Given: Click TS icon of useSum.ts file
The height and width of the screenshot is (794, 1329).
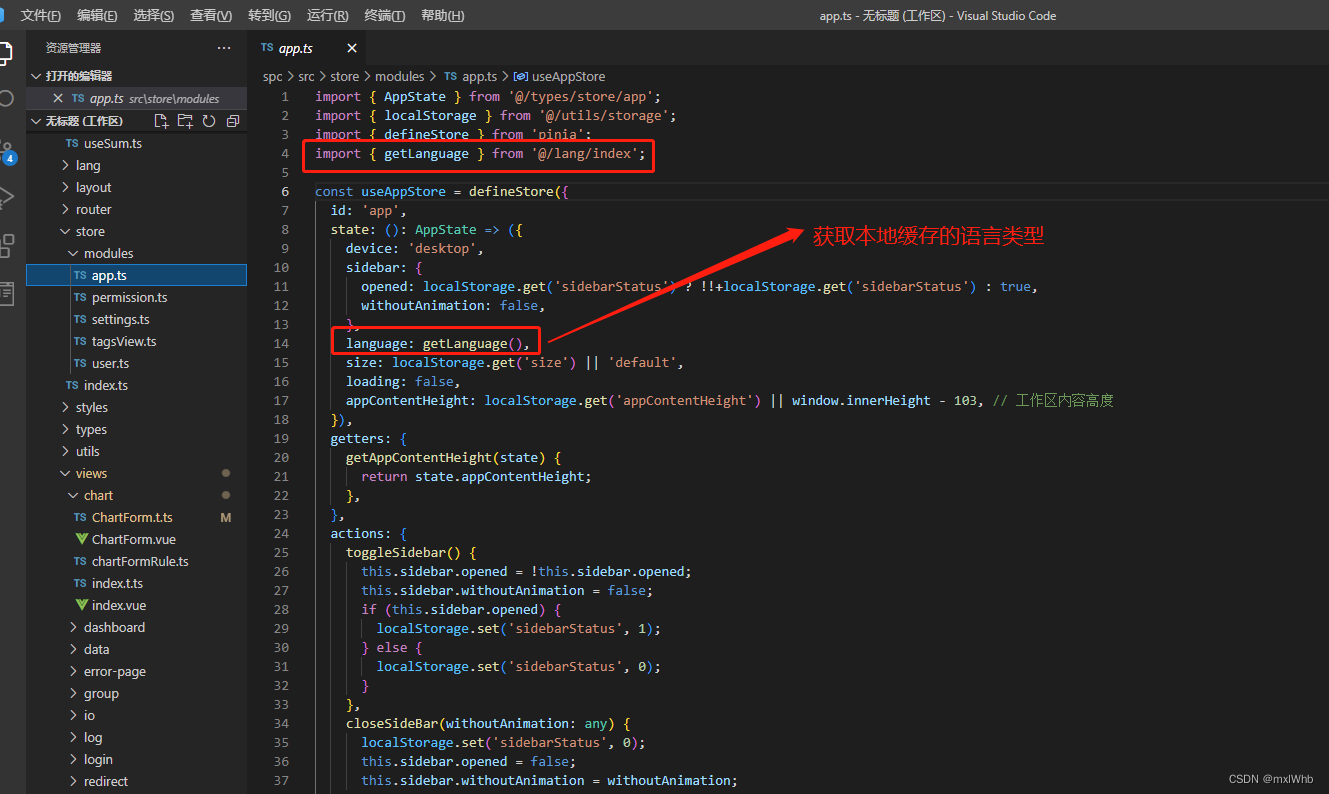Looking at the screenshot, I should [72, 143].
